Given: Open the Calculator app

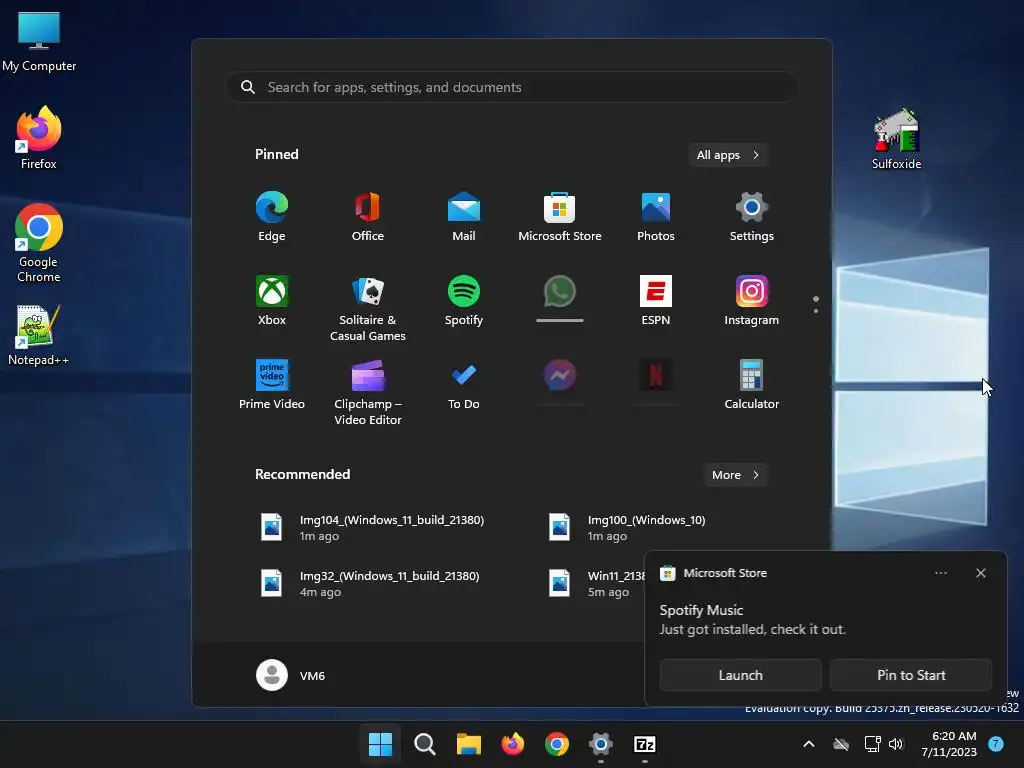Looking at the screenshot, I should [752, 385].
